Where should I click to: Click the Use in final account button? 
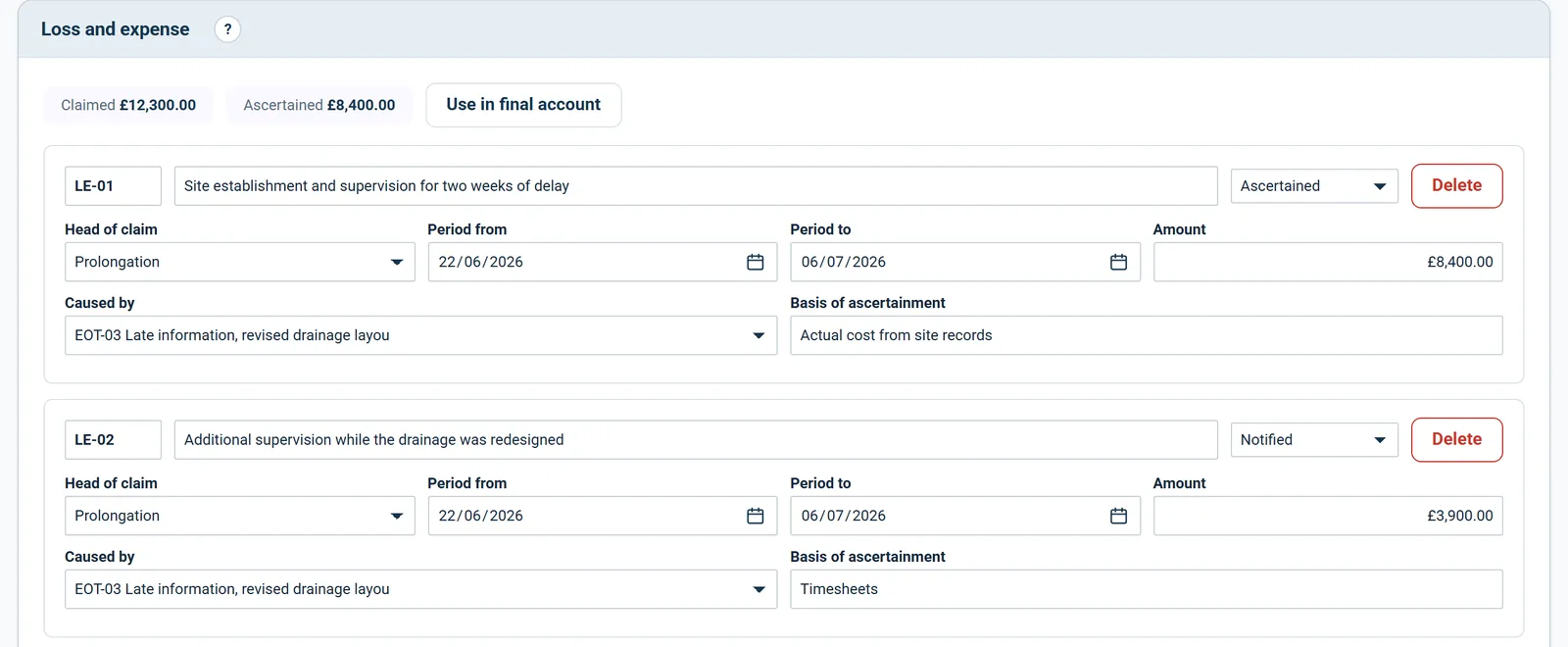coord(523,105)
